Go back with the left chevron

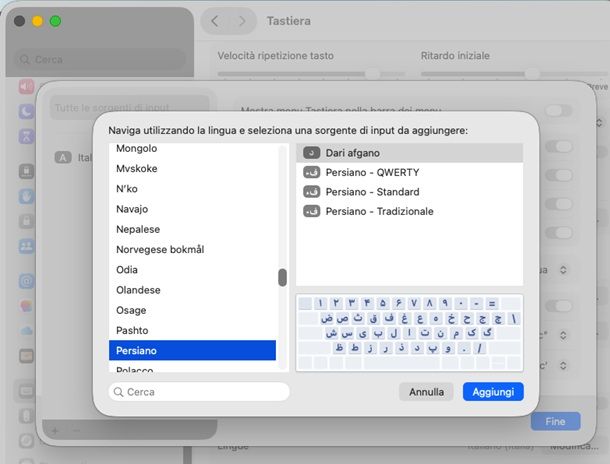coord(215,21)
